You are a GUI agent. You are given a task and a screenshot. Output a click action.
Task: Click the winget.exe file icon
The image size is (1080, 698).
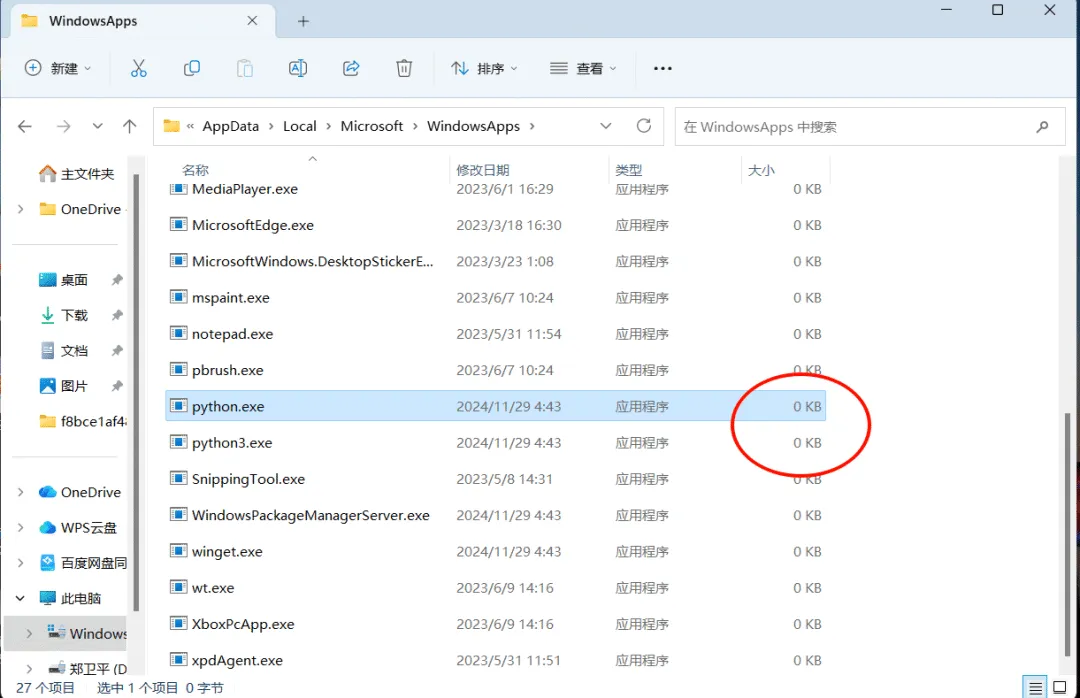pos(178,551)
